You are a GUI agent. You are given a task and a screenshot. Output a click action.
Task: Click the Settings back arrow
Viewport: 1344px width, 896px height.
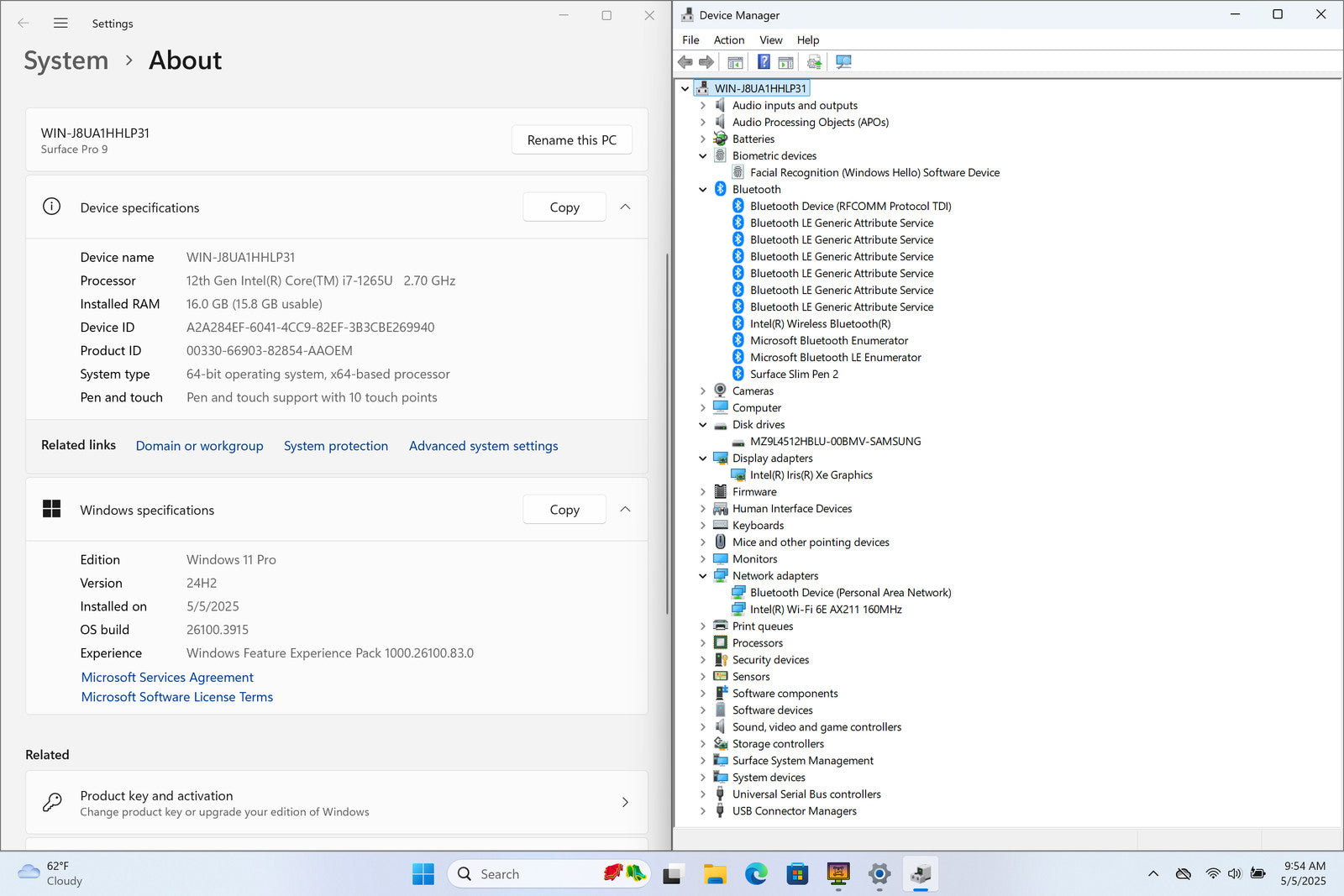click(x=24, y=24)
